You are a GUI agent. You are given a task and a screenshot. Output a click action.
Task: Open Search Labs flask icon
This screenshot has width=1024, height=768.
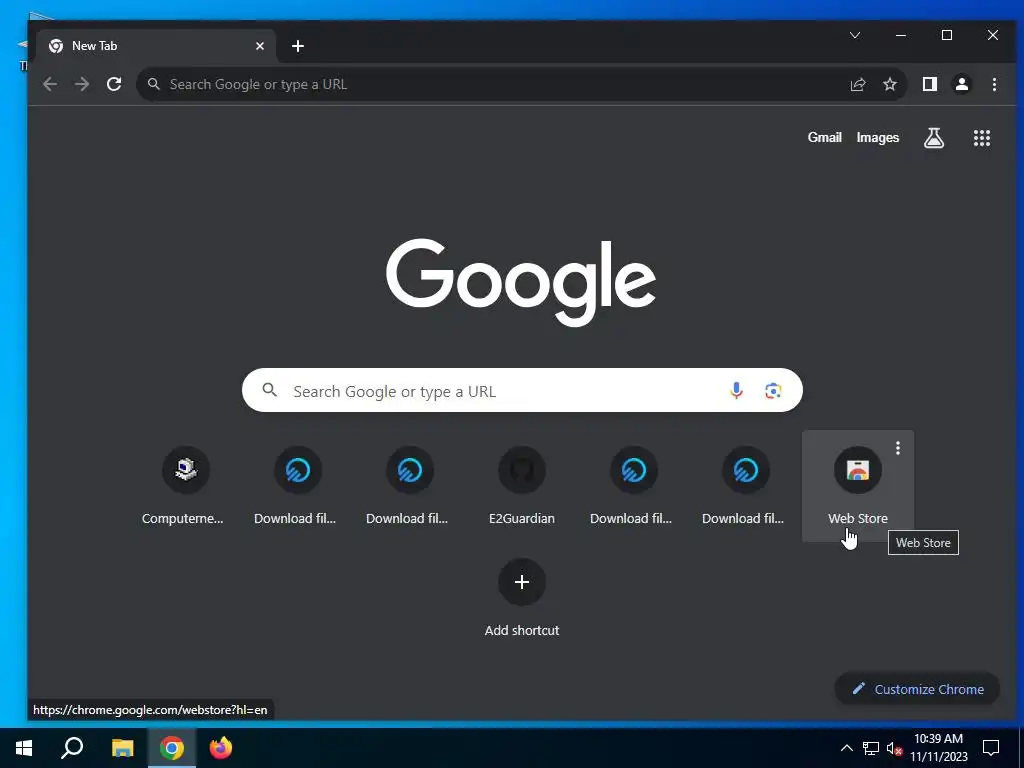(x=933, y=138)
